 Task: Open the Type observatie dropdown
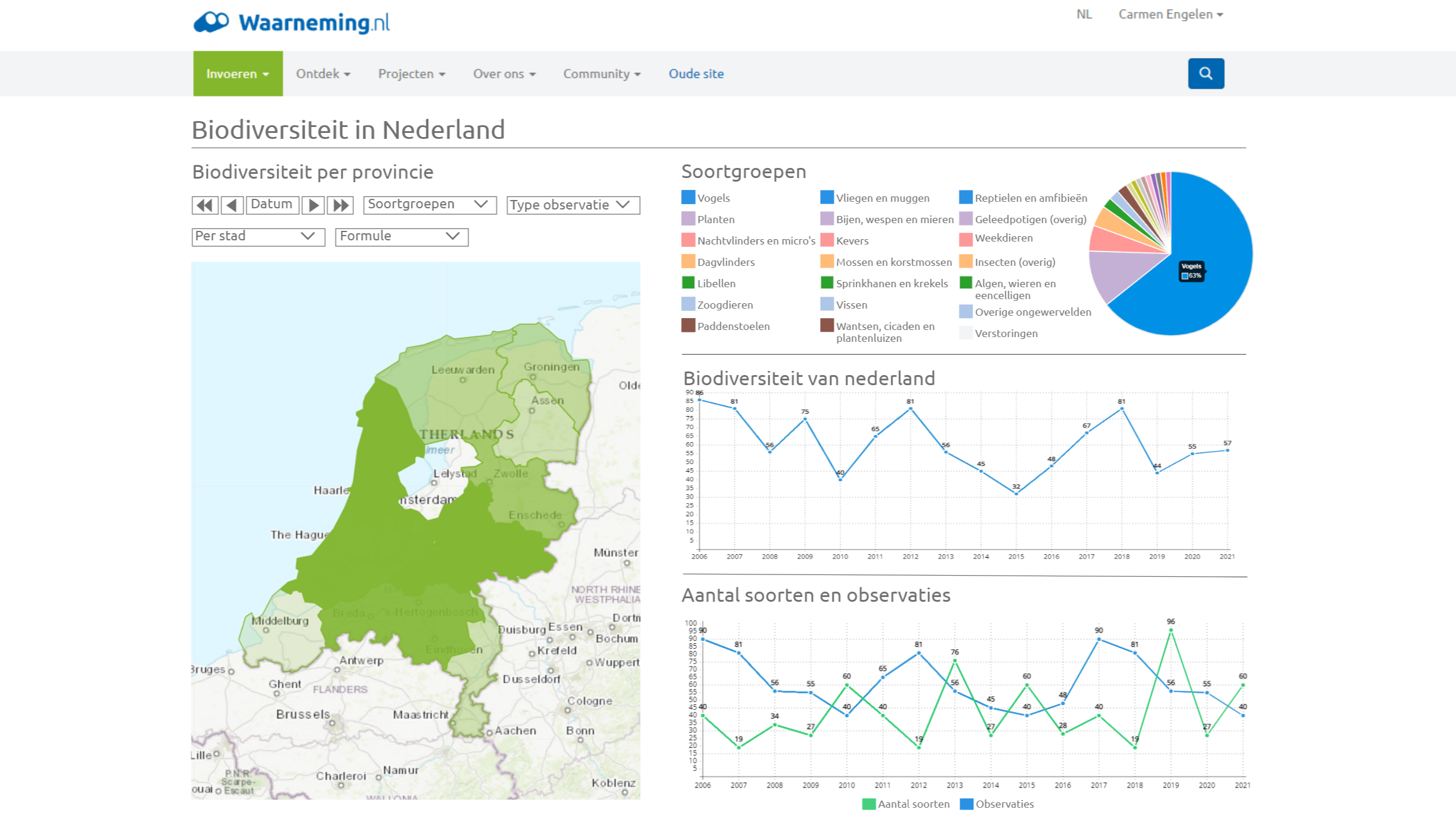(573, 205)
